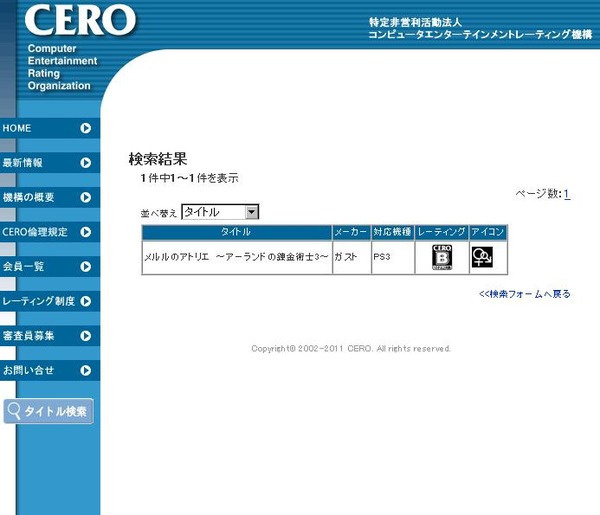
Task: Click the arrow icon beside HOME
Action: 86,128
